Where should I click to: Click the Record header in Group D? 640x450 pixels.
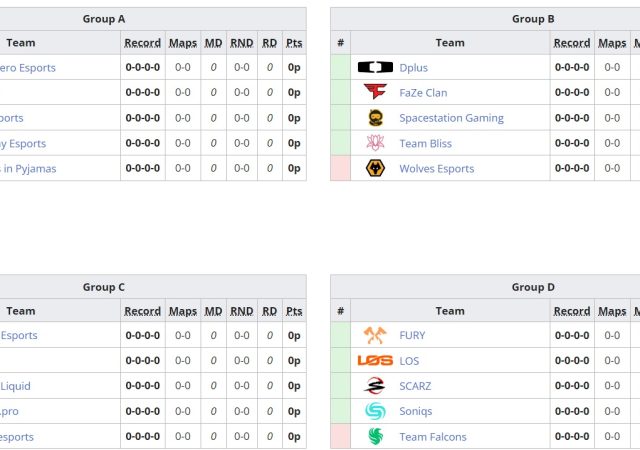pos(572,311)
